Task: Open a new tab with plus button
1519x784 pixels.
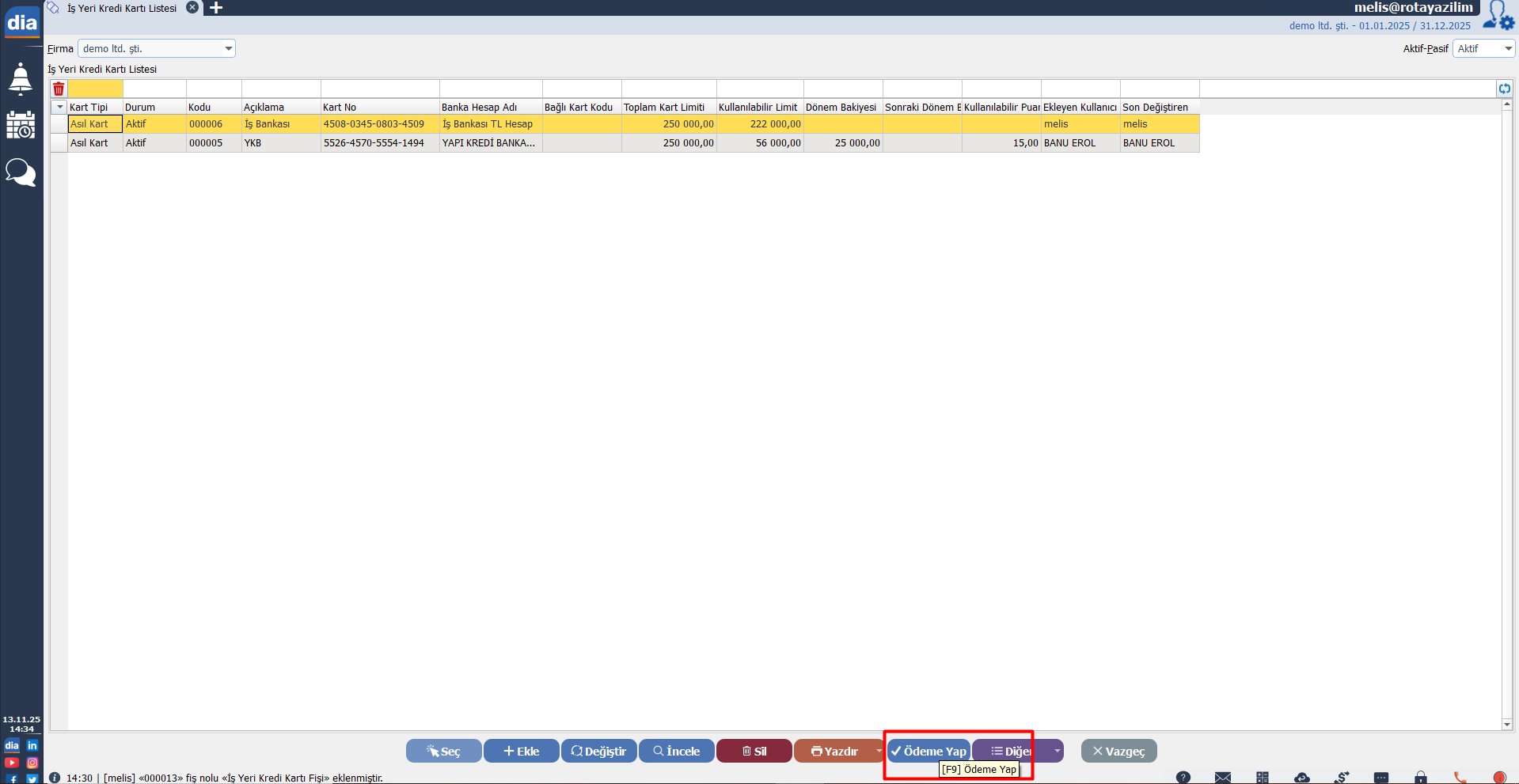Action: click(x=215, y=8)
